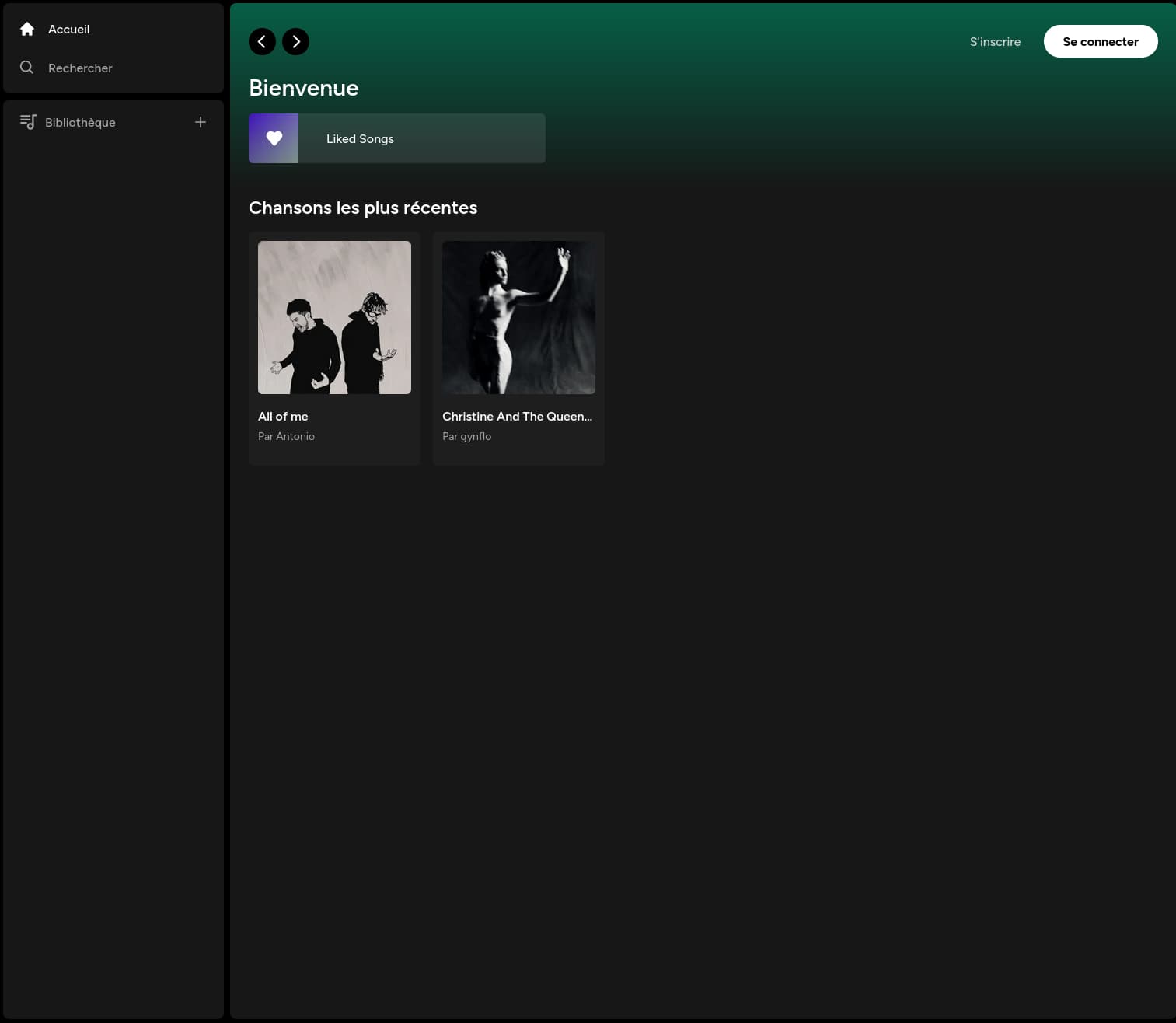
Task: Click the plus icon to create a playlist
Action: point(200,122)
